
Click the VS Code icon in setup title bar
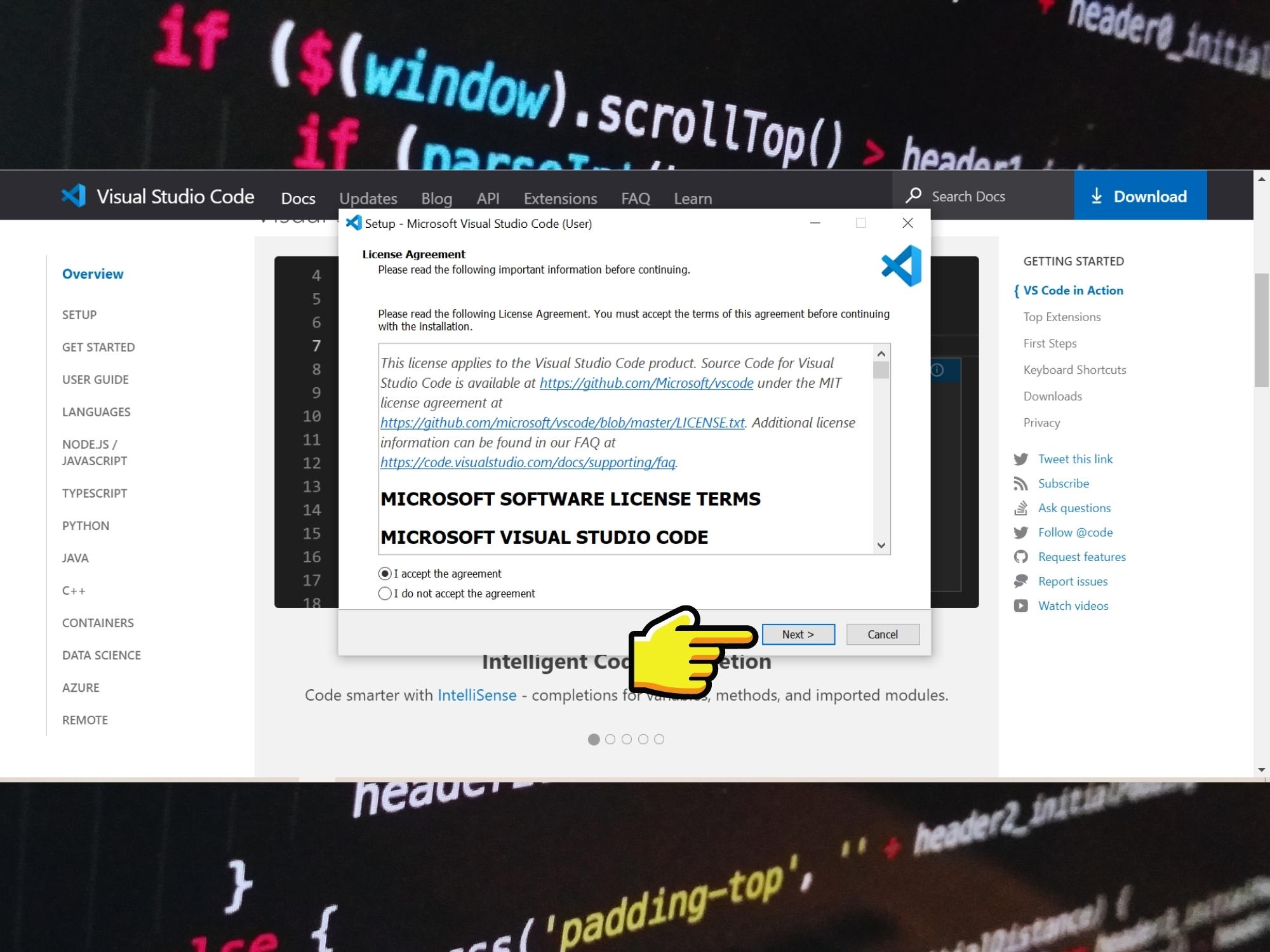(354, 223)
